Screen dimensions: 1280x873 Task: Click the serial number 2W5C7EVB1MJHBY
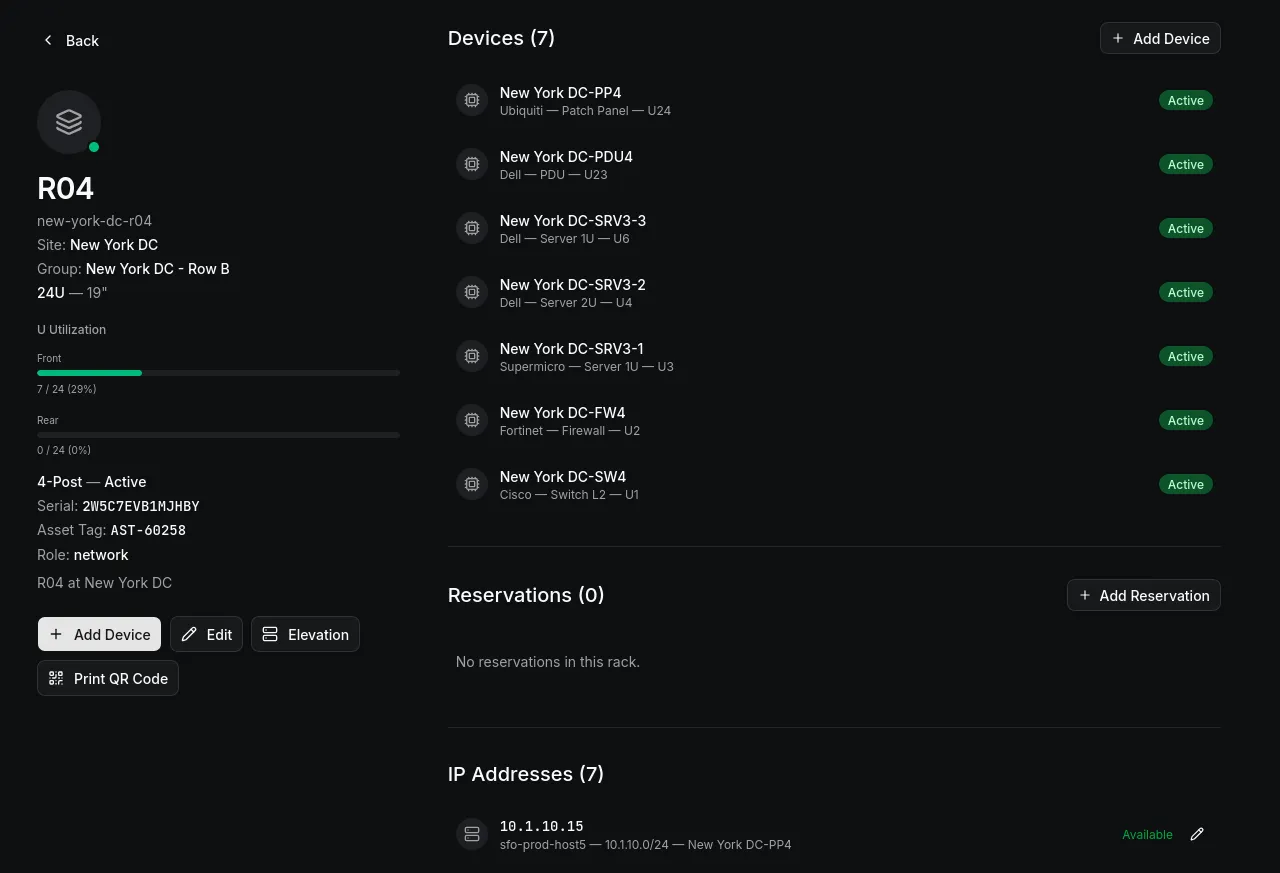pyautogui.click(x=141, y=506)
